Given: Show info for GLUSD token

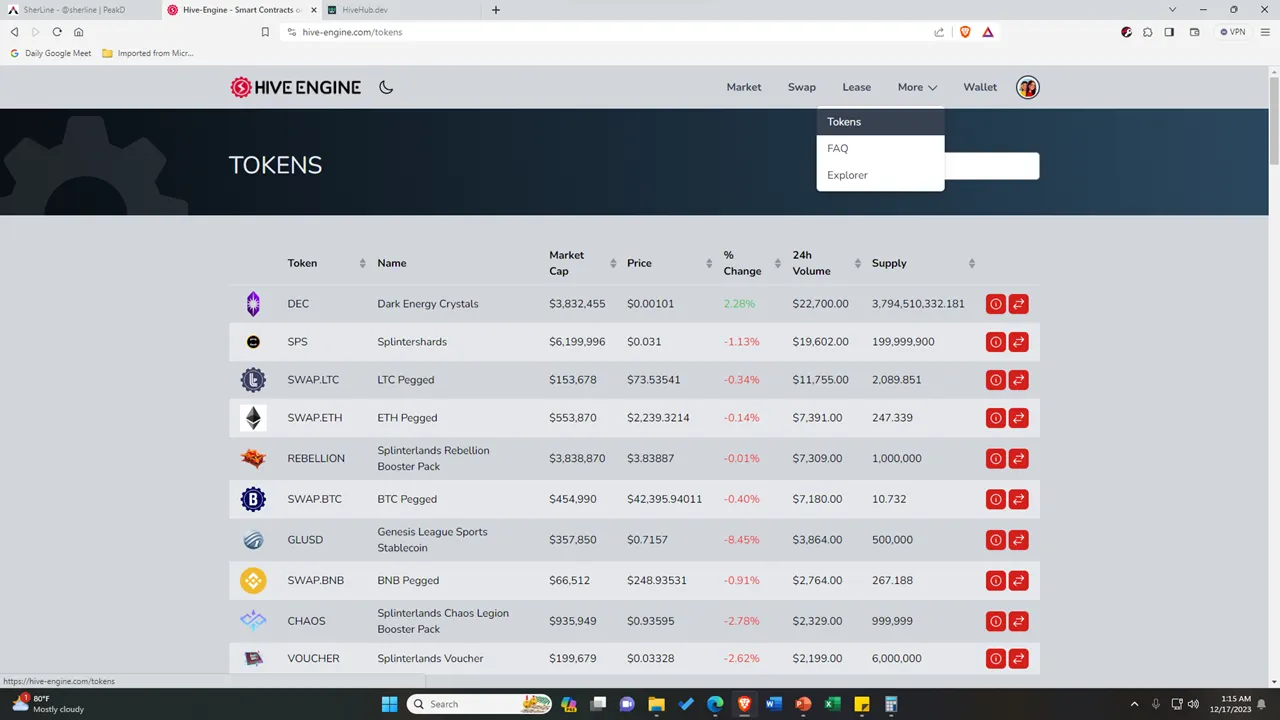Looking at the screenshot, I should [x=995, y=540].
